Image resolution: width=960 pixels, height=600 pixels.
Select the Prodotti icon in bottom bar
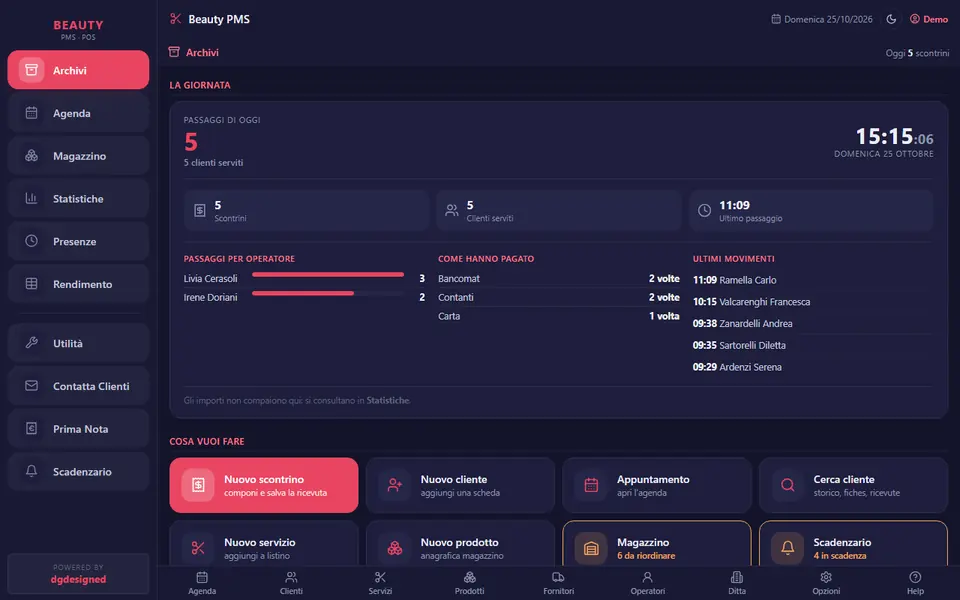pyautogui.click(x=470, y=577)
